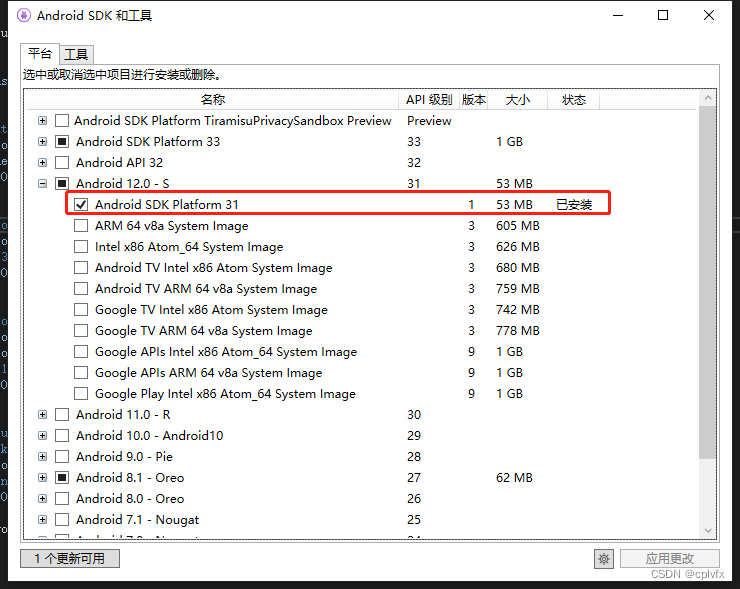This screenshot has height=589, width=740.
Task: Check the Android 9.0 - Pie checkbox
Action: click(x=62, y=457)
